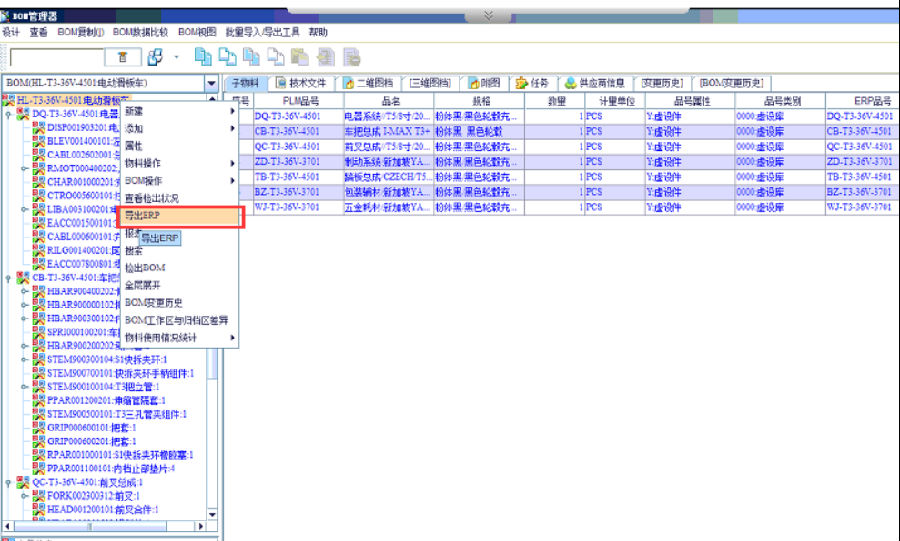
Task: Click the search input field in toolbar
Action: (55, 58)
